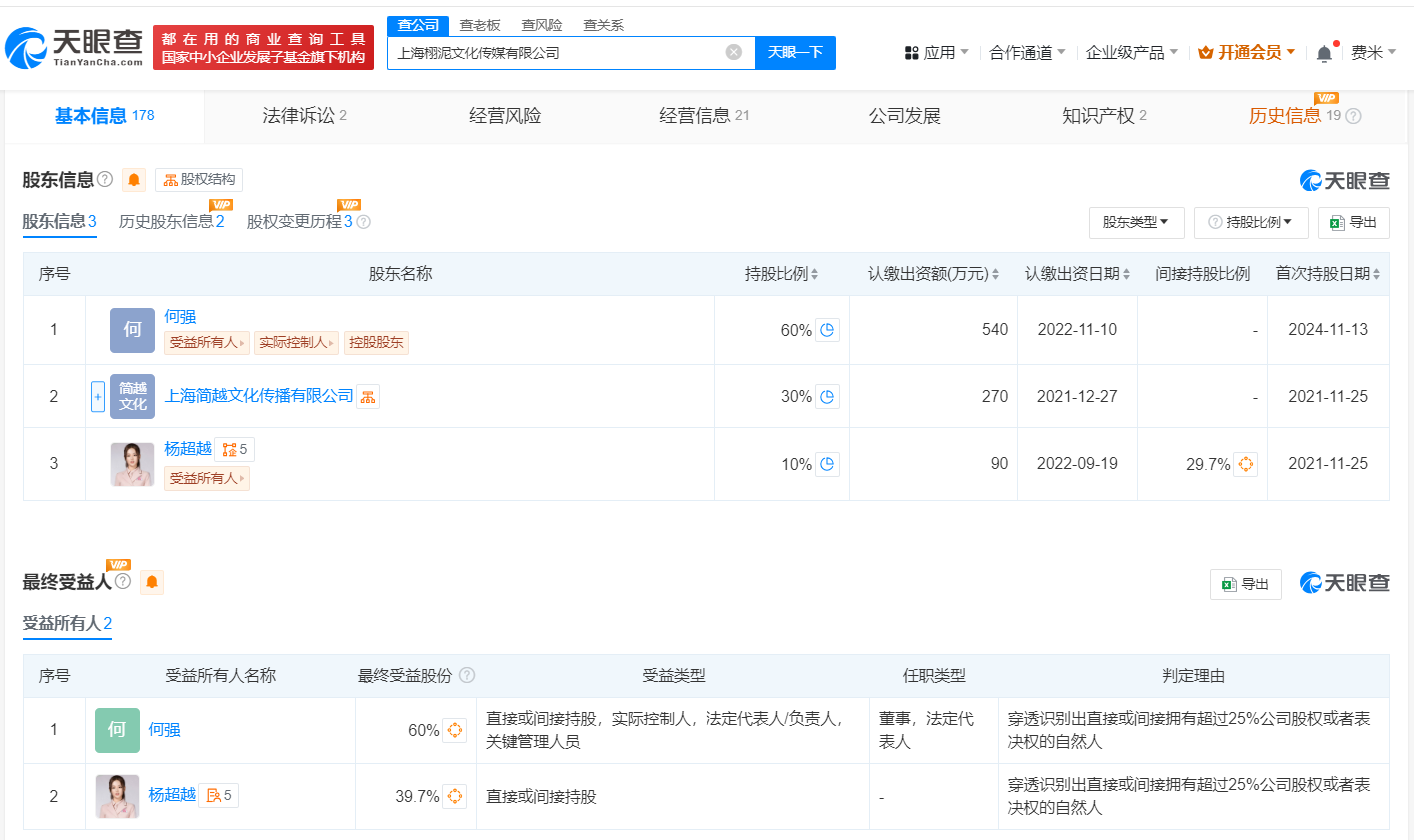The image size is (1414, 840).
Task: Open the 经营风险 tab
Action: click(x=505, y=116)
